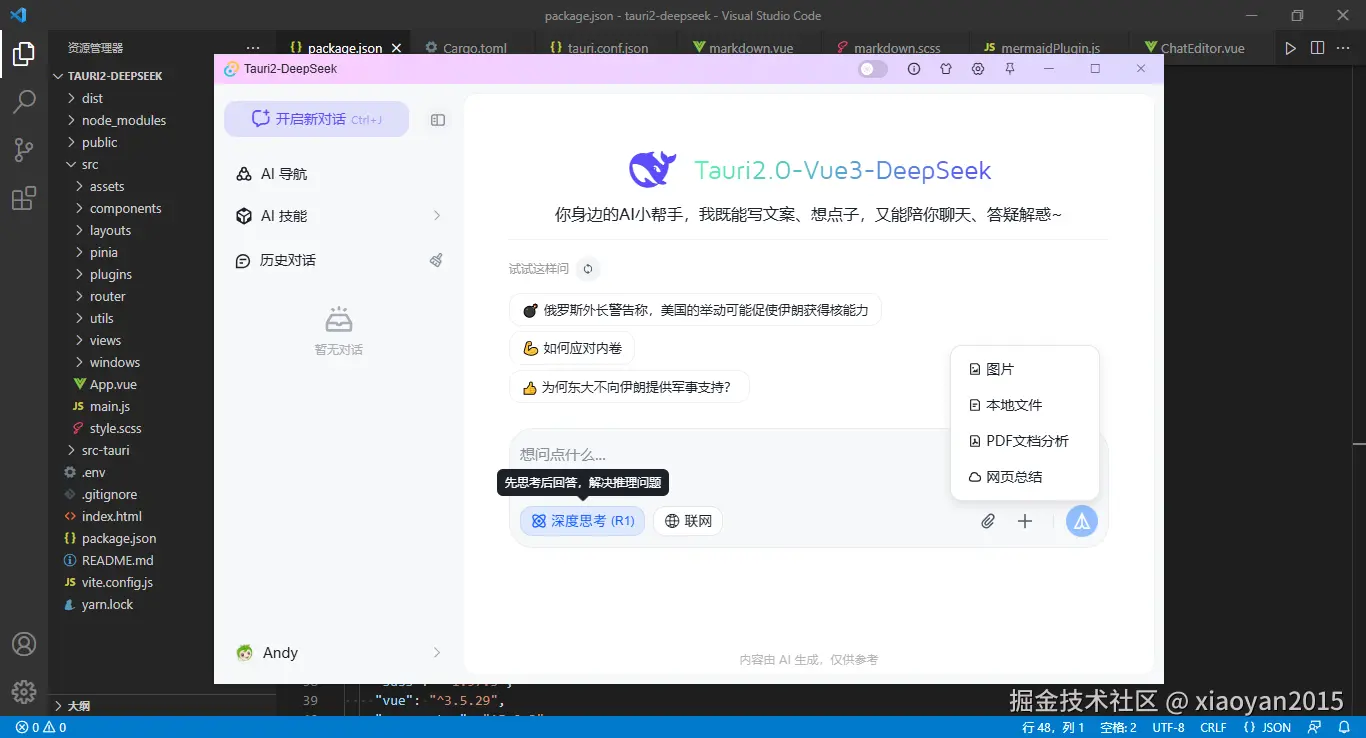Send message with the blue triangle icon
Image resolution: width=1366 pixels, height=738 pixels.
(1081, 520)
